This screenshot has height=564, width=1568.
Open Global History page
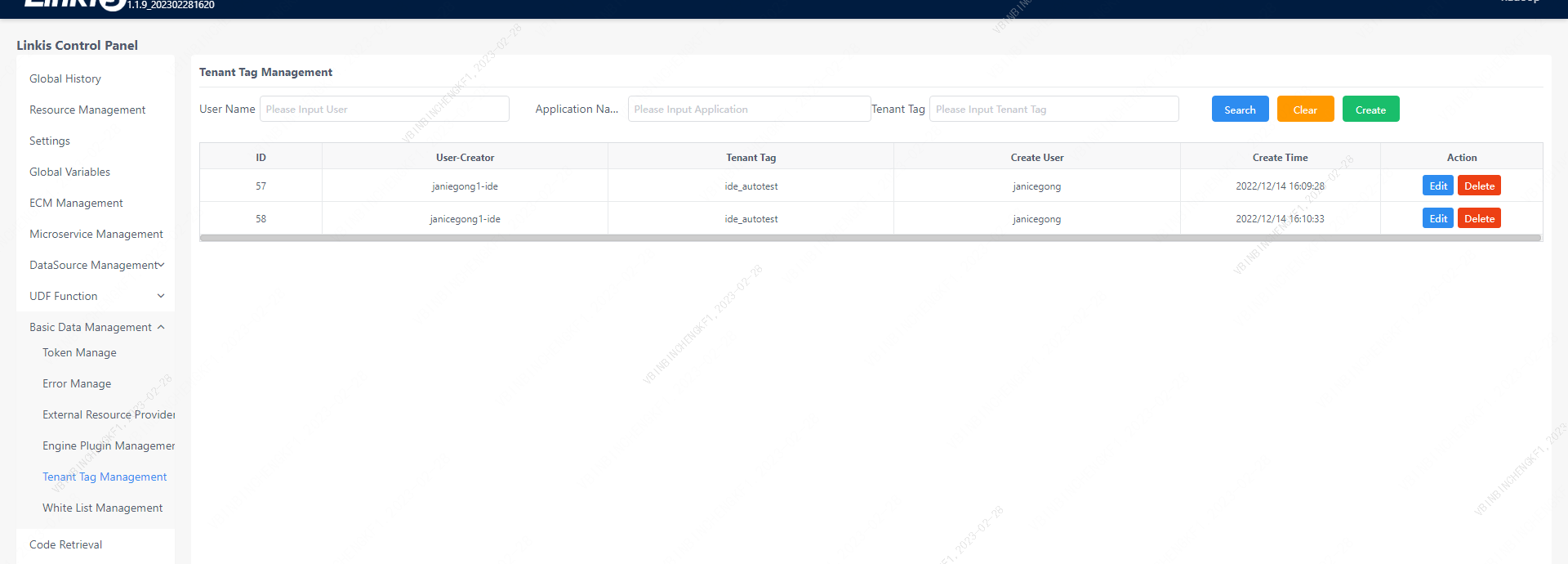(65, 78)
